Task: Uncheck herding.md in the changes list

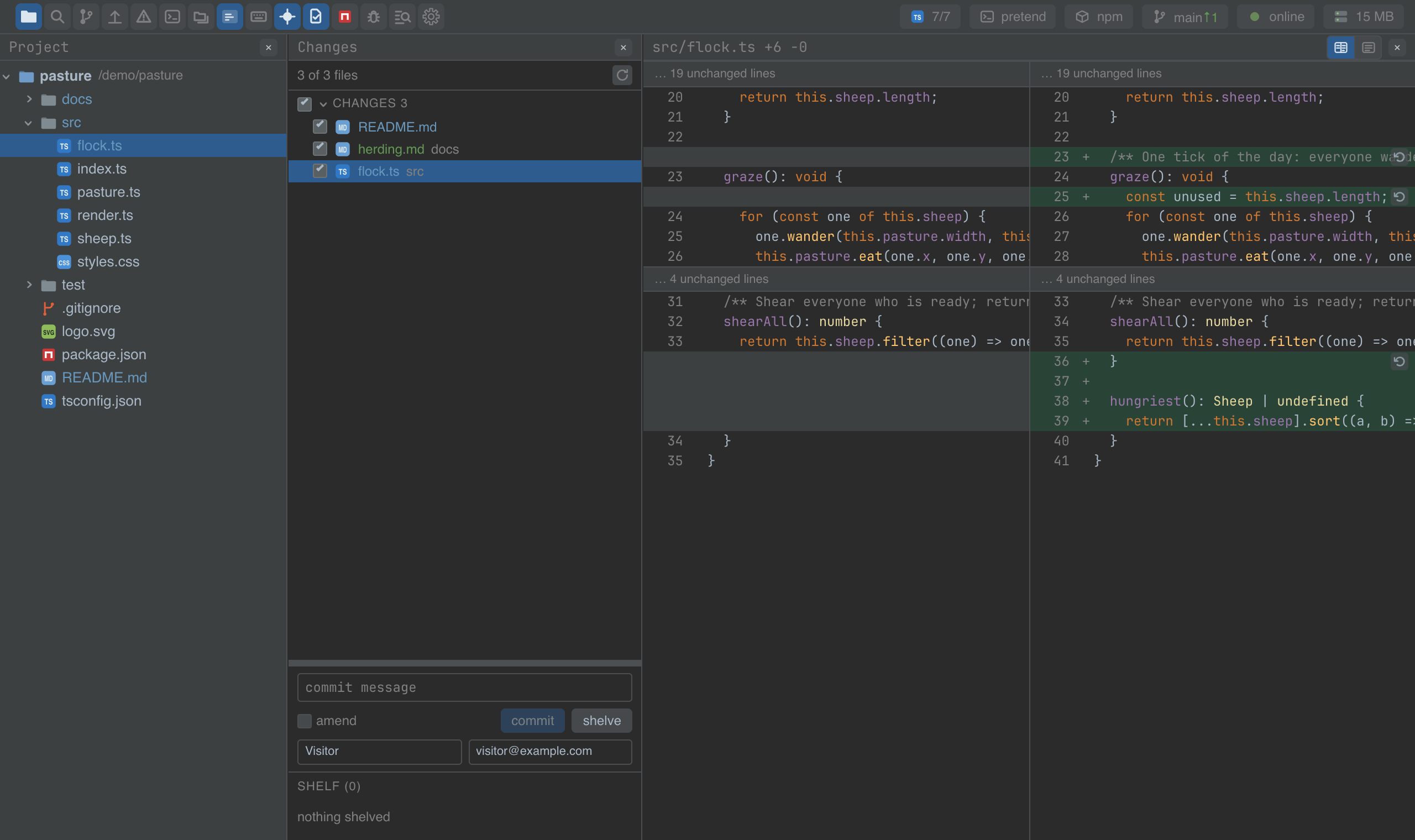Action: point(320,148)
